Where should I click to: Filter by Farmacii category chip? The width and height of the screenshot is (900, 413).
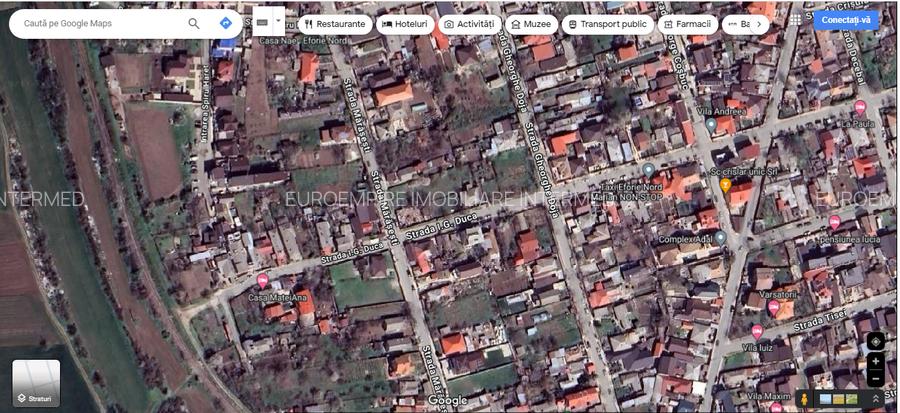(686, 24)
